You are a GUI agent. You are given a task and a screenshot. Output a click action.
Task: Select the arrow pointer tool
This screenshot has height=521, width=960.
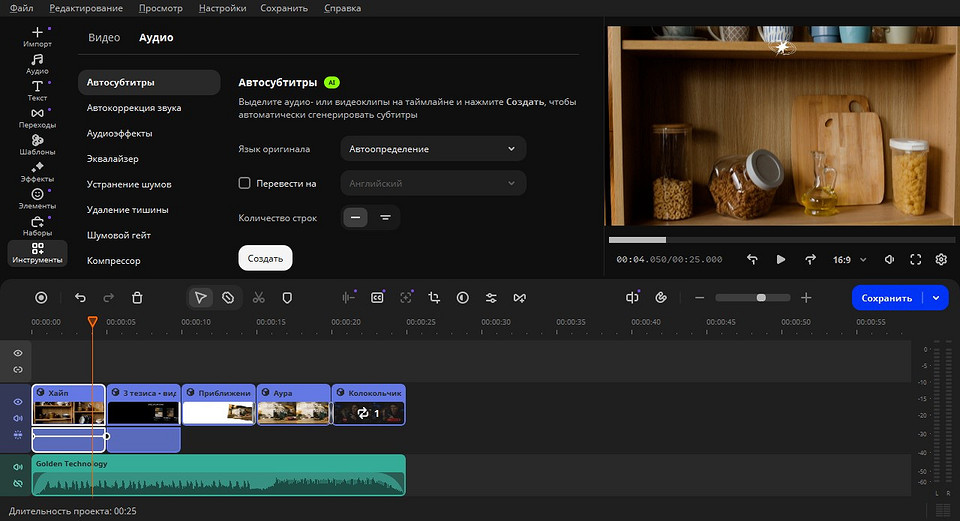(x=200, y=298)
